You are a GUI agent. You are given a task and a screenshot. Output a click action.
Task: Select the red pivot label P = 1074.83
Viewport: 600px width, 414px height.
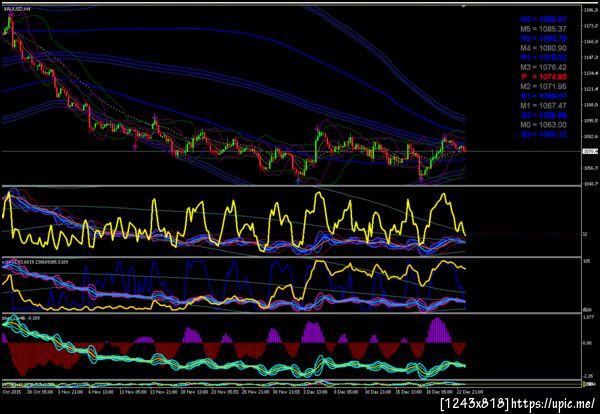click(544, 77)
